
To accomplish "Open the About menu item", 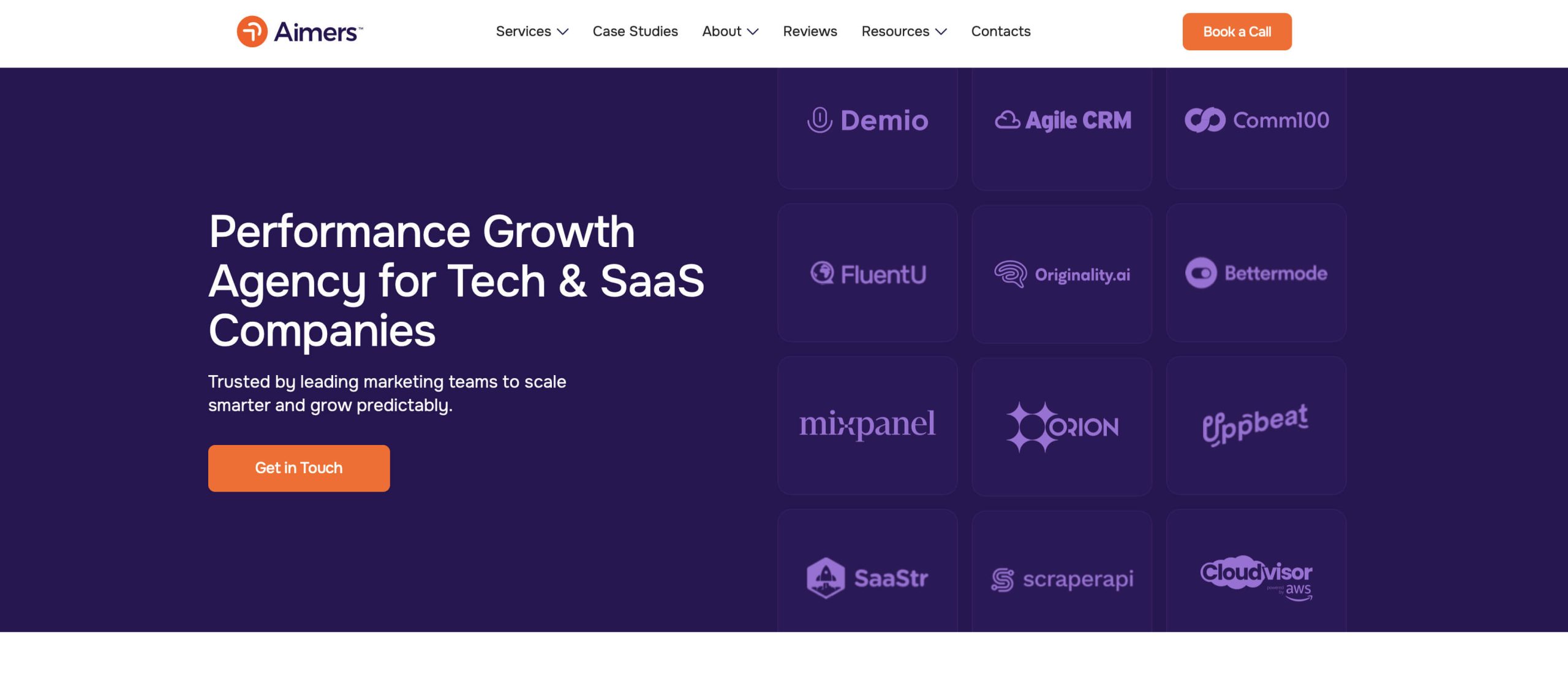I will [x=722, y=31].
